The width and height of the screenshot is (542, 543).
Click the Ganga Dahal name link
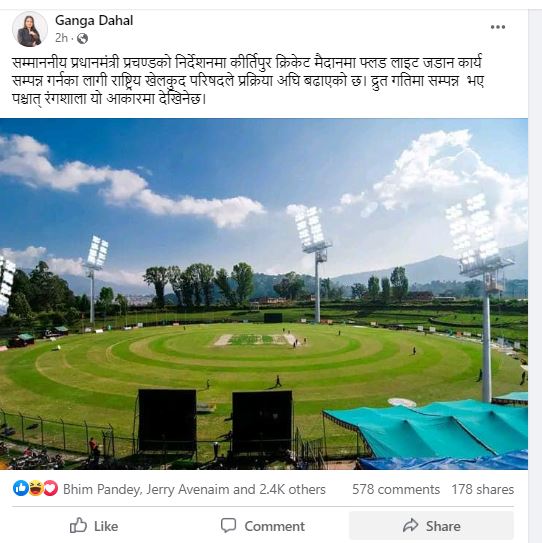(x=94, y=20)
